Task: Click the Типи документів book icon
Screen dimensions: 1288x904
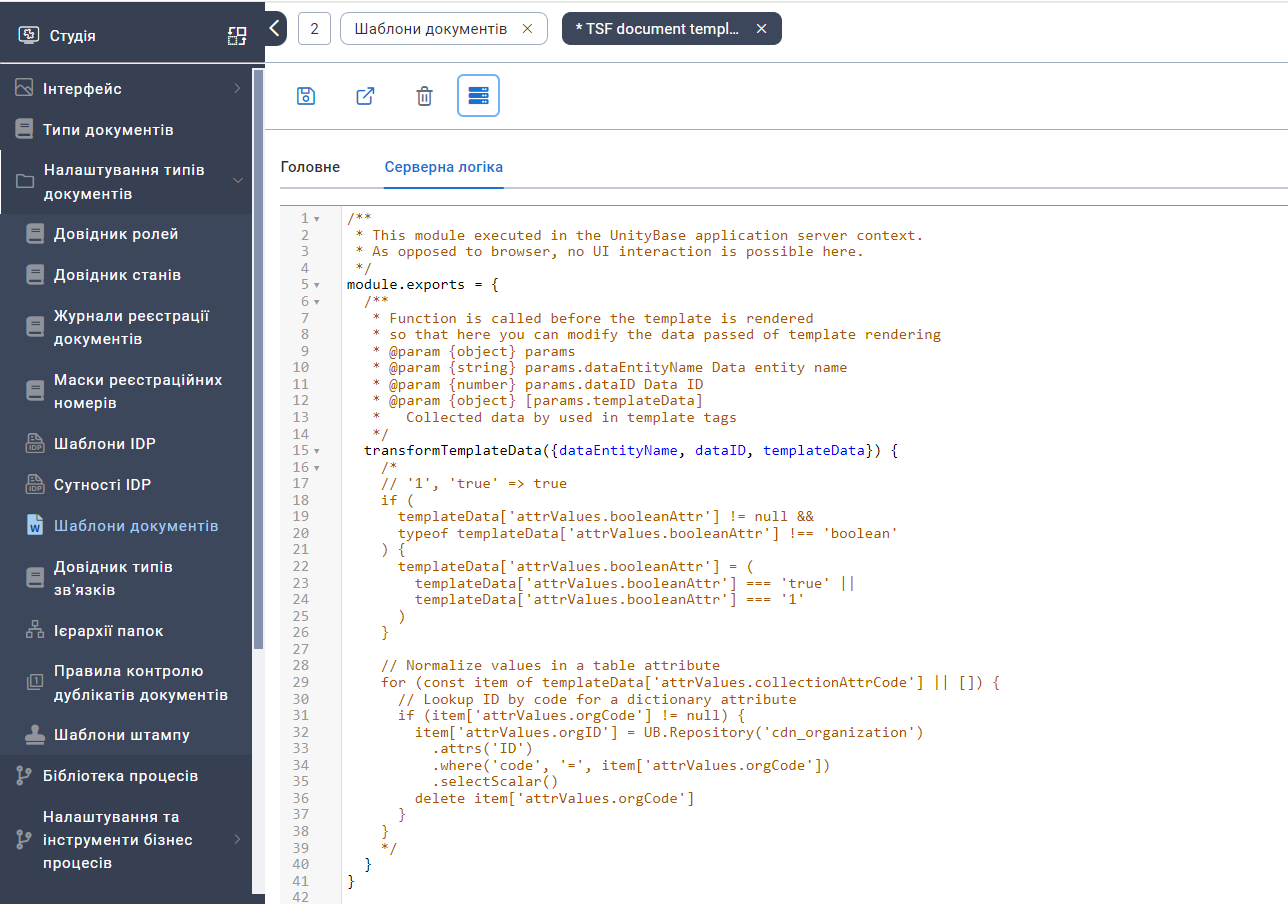Action: coord(24,130)
